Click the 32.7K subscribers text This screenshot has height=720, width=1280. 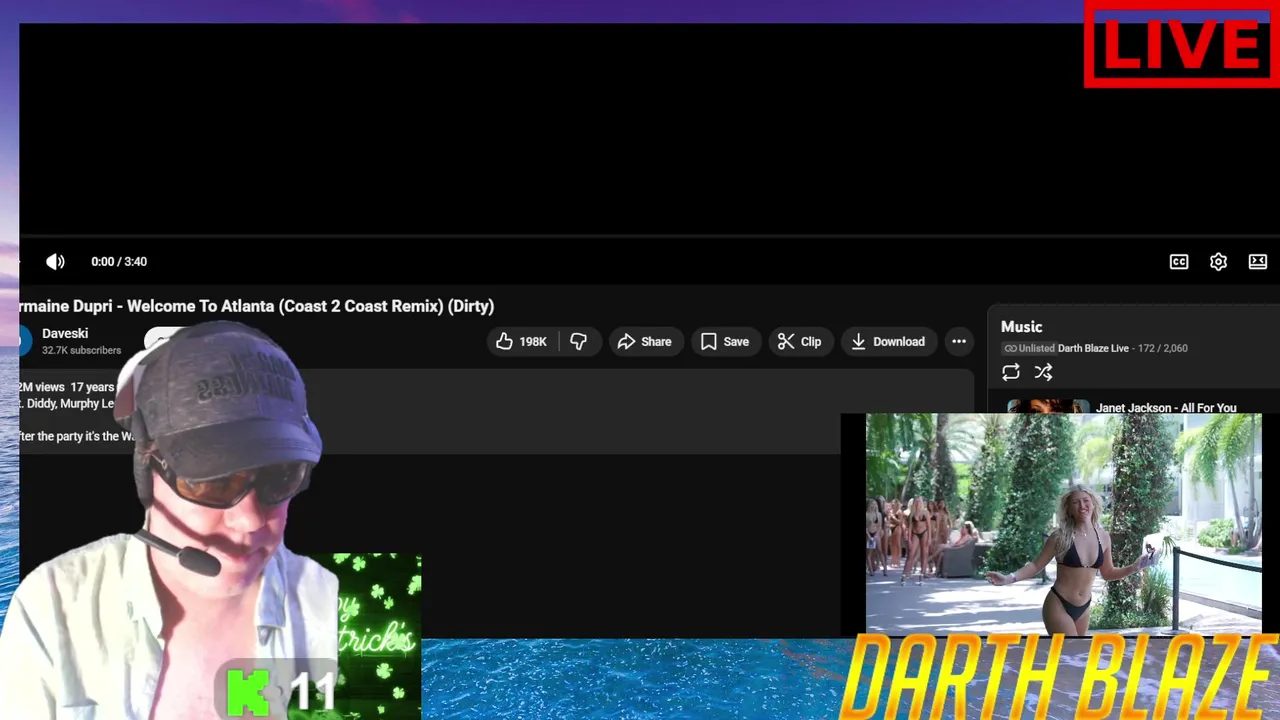click(x=81, y=350)
